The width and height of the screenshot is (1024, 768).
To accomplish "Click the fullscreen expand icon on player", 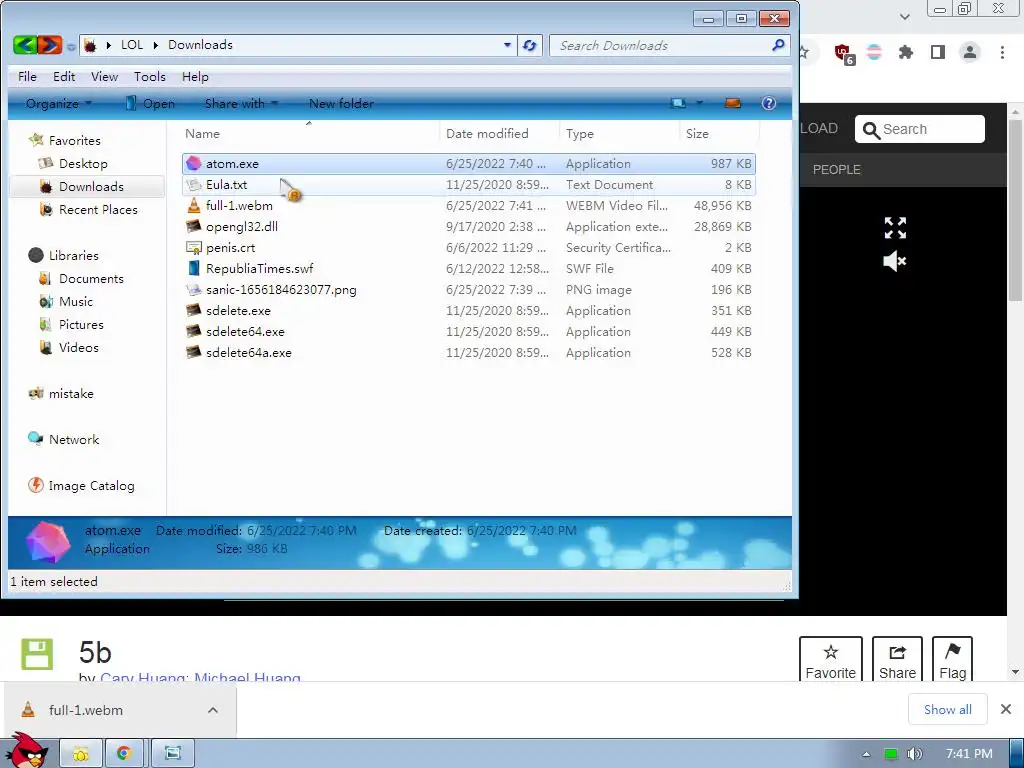I will coord(895,228).
